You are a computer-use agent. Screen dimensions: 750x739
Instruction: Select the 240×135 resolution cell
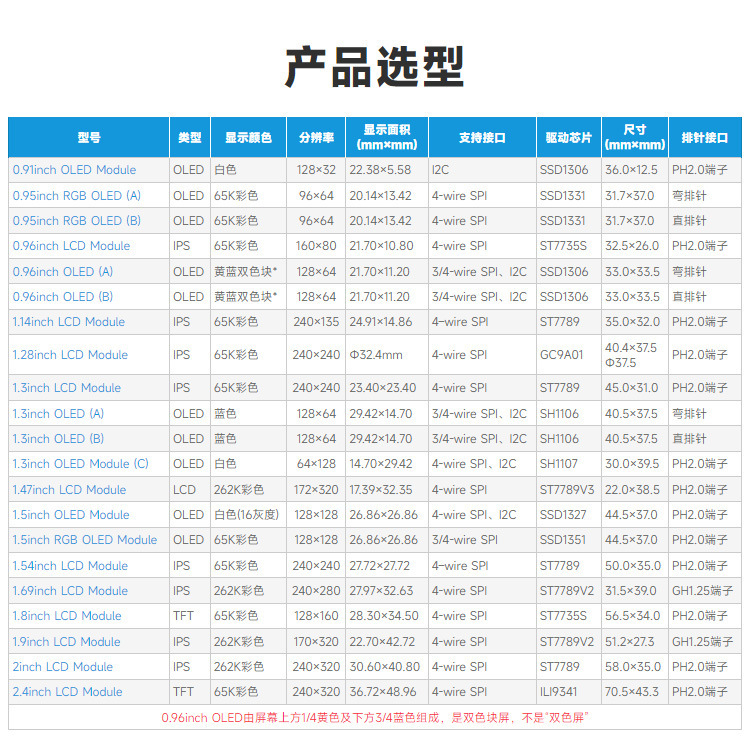[x=316, y=322]
